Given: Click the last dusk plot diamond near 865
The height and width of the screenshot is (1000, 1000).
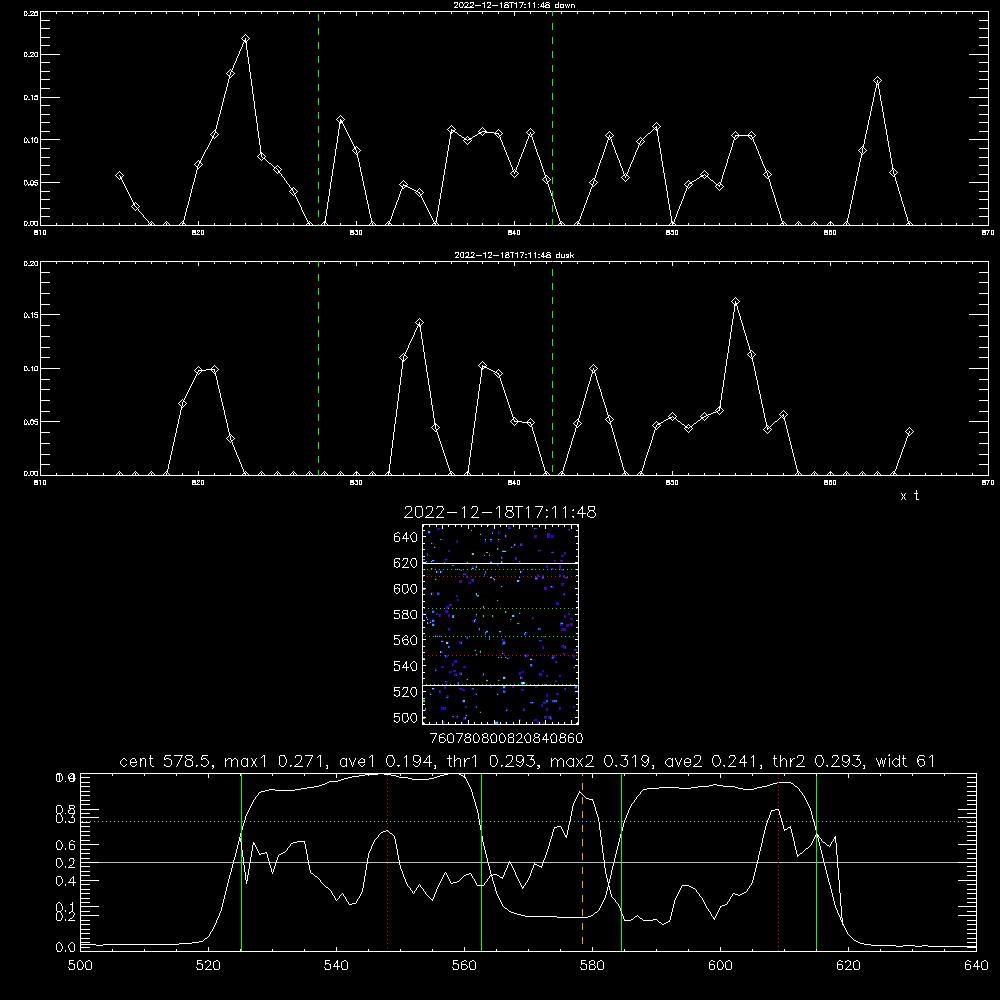Looking at the screenshot, I should pos(909,432).
